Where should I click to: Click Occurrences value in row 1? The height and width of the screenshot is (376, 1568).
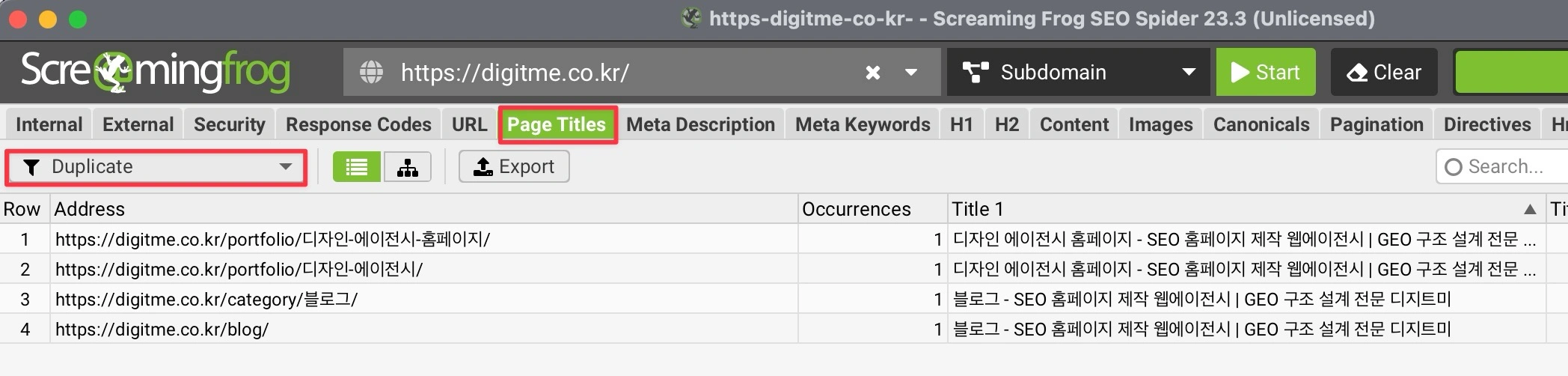pyautogui.click(x=872, y=239)
